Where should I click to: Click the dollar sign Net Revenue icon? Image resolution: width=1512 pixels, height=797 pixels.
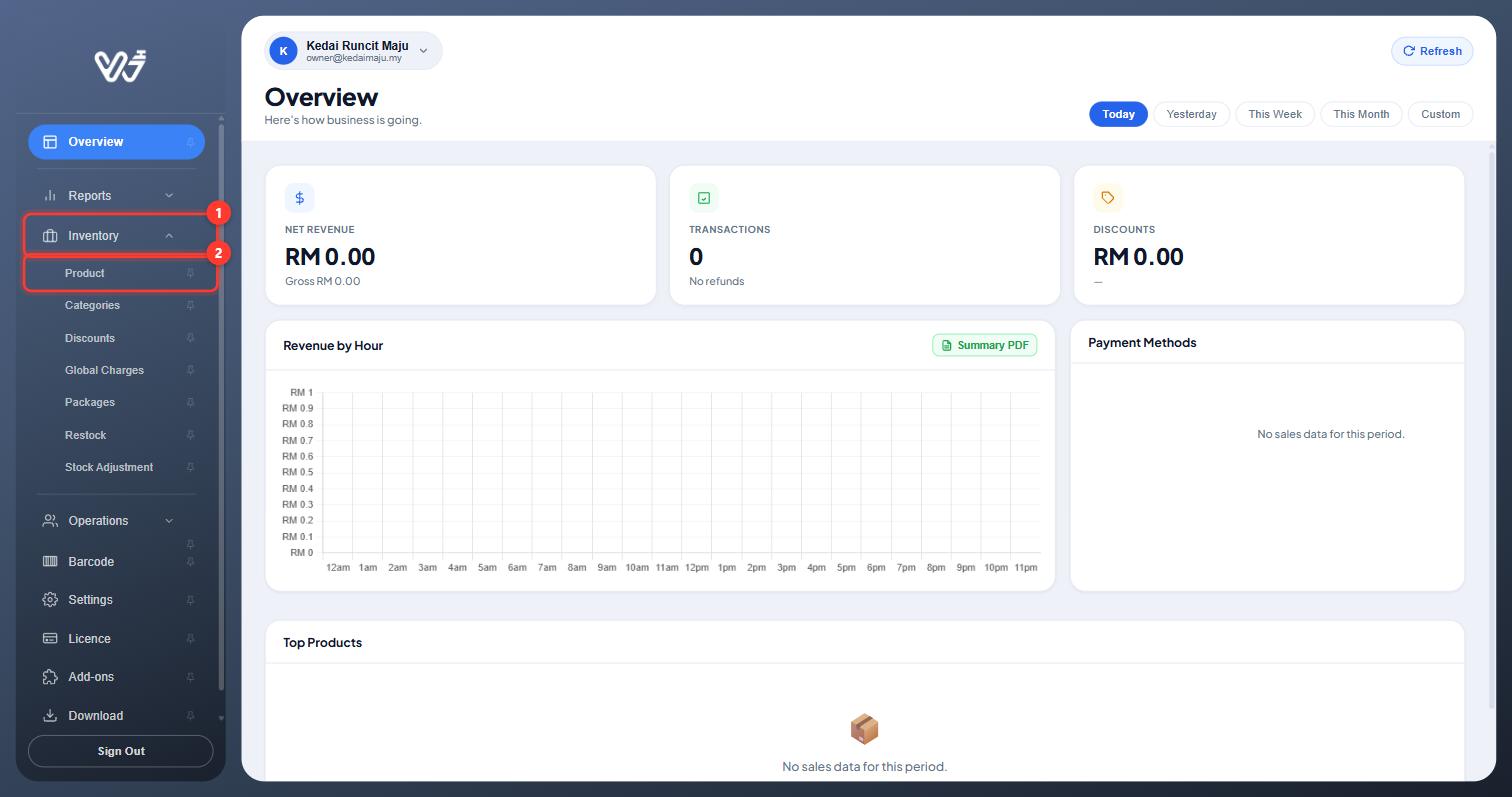[299, 198]
